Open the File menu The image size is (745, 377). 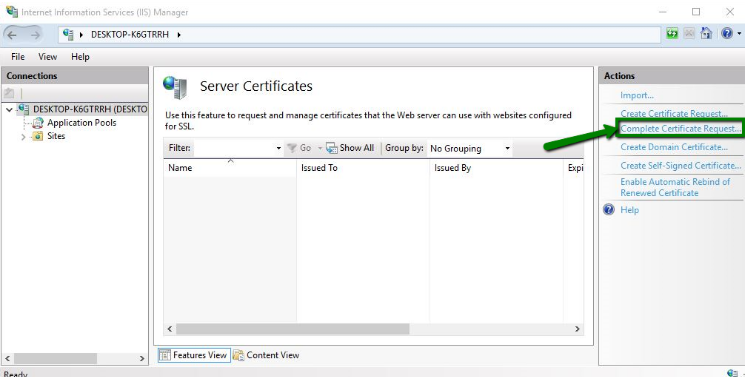pos(18,57)
